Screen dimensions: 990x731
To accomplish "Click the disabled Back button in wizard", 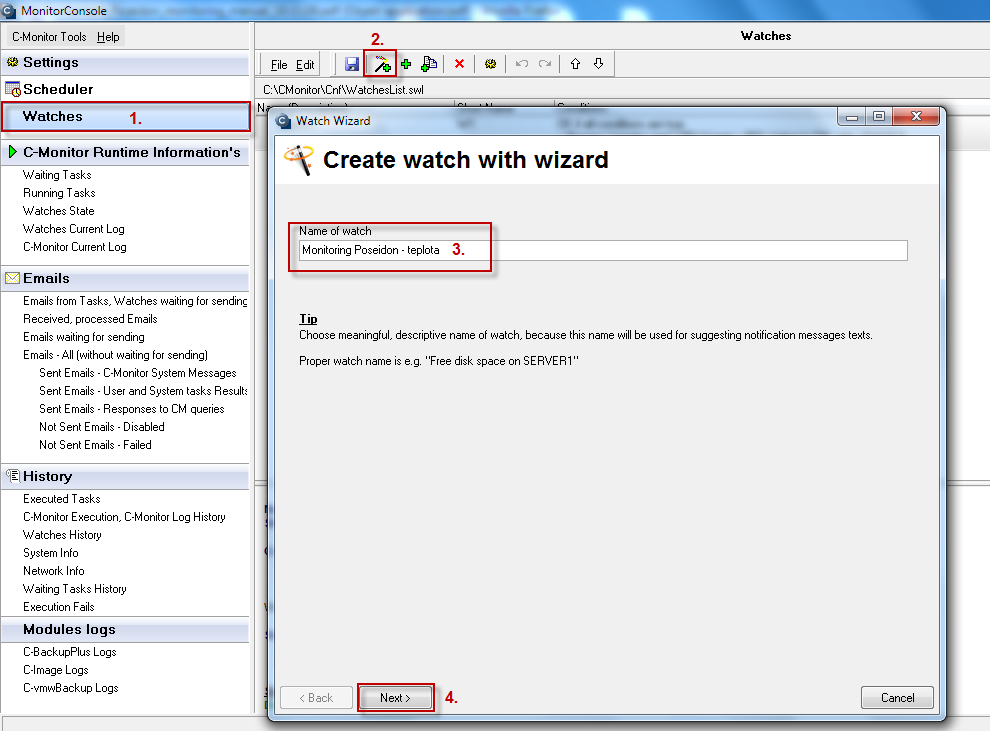I will pos(316,698).
